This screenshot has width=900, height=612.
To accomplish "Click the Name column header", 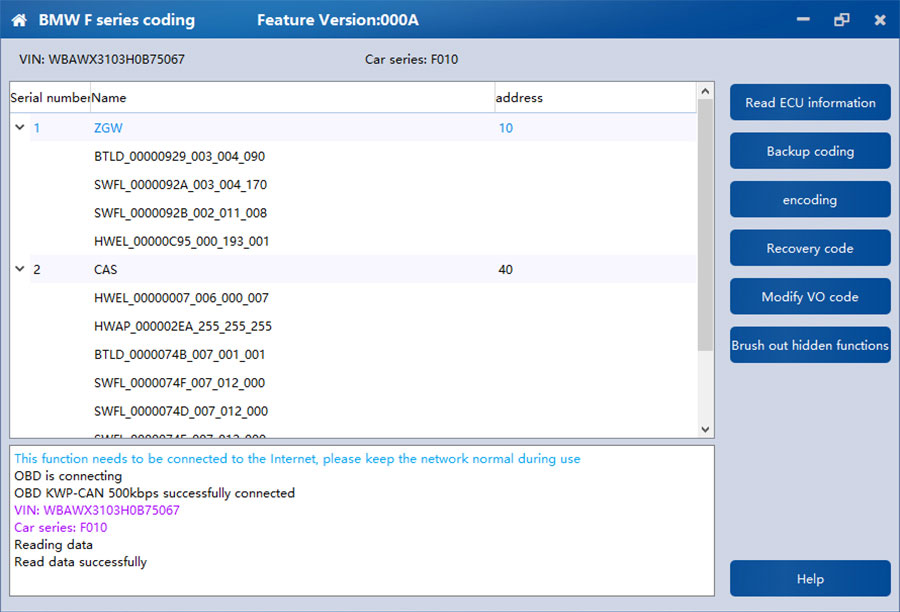I will click(292, 98).
